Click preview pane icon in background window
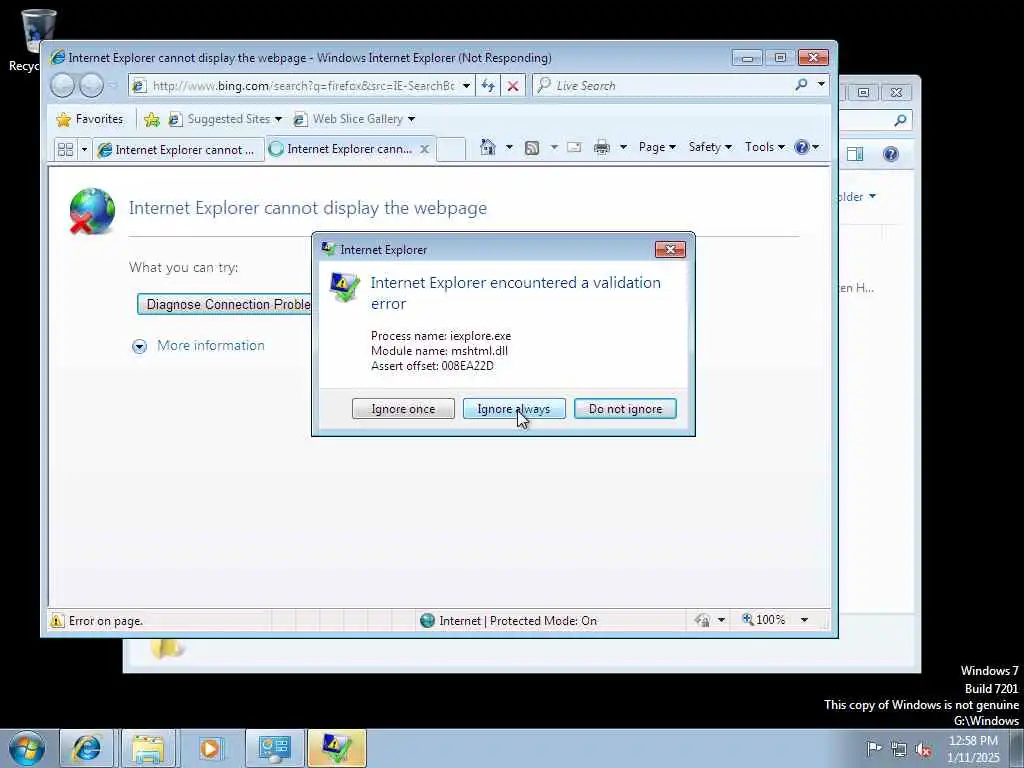The width and height of the screenshot is (1024, 768). [855, 154]
